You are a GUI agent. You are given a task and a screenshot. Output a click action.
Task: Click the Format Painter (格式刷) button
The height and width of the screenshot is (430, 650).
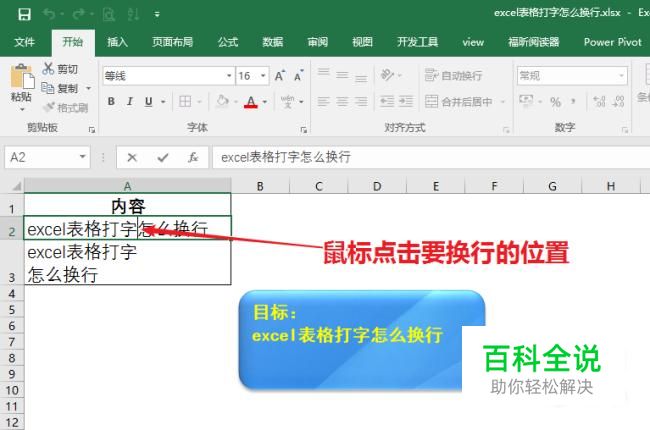point(65,108)
